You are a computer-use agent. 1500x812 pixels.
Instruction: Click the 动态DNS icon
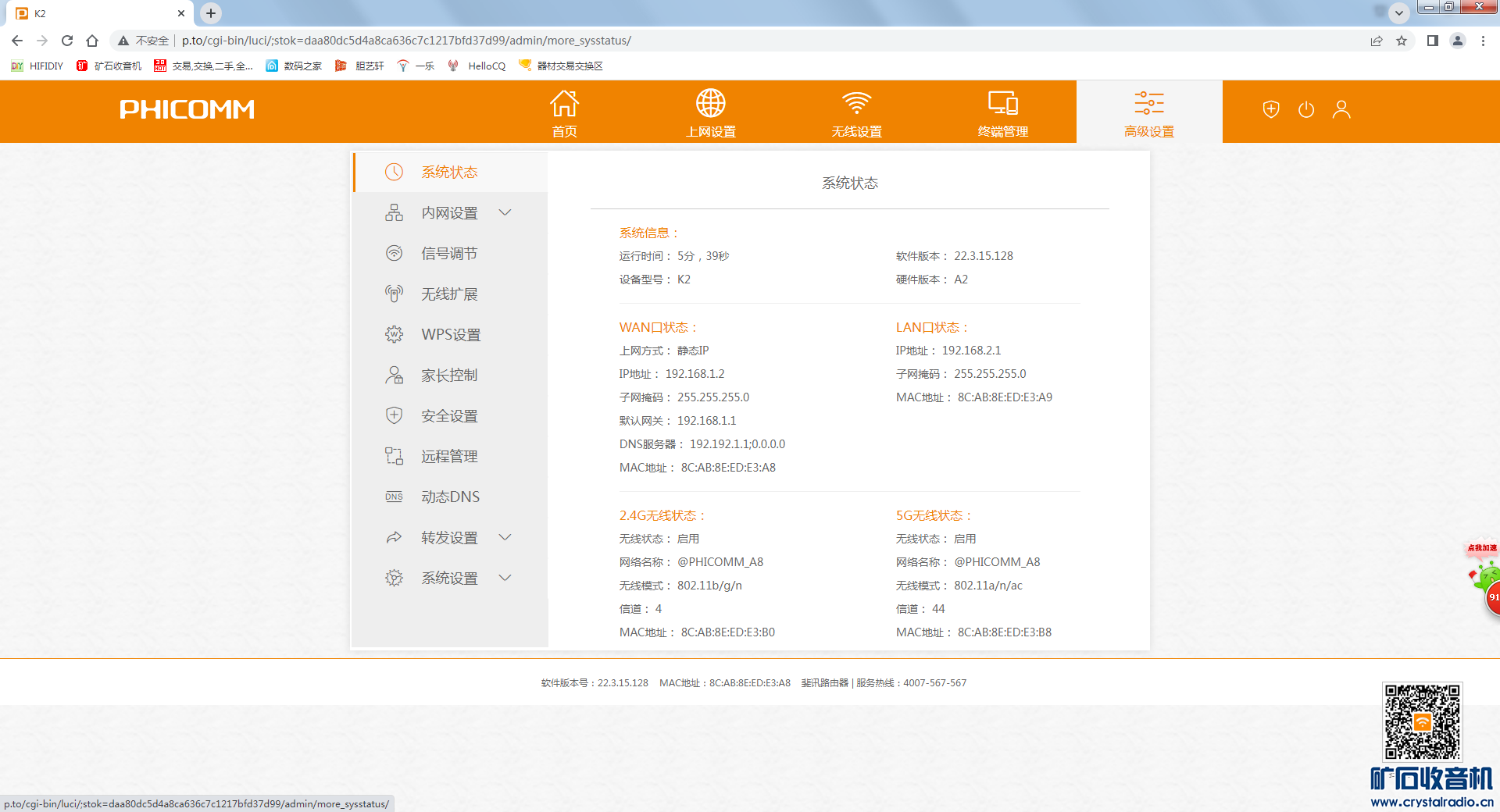click(394, 497)
